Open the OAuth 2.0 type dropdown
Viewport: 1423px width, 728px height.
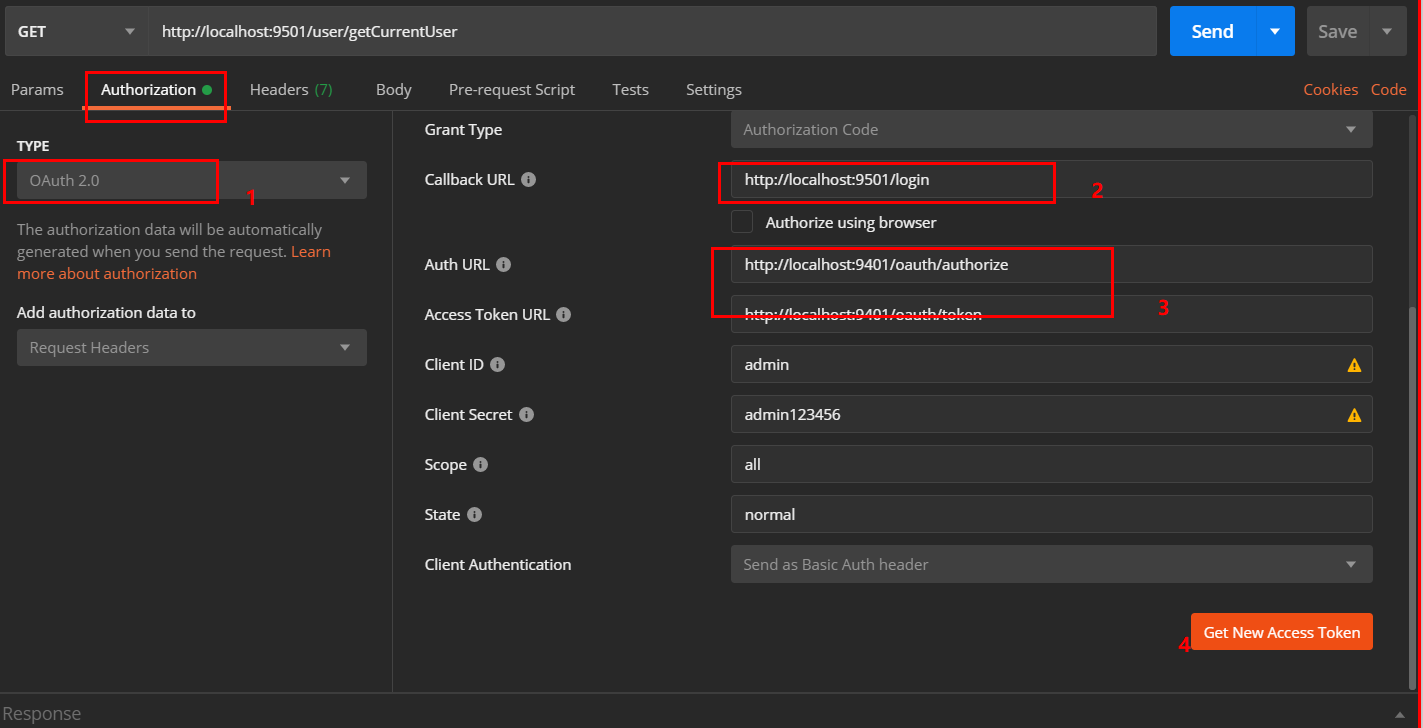coord(192,181)
